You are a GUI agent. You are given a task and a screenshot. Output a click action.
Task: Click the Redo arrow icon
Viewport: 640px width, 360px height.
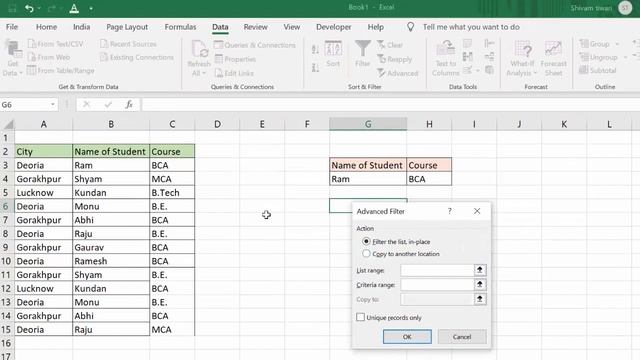coord(52,8)
